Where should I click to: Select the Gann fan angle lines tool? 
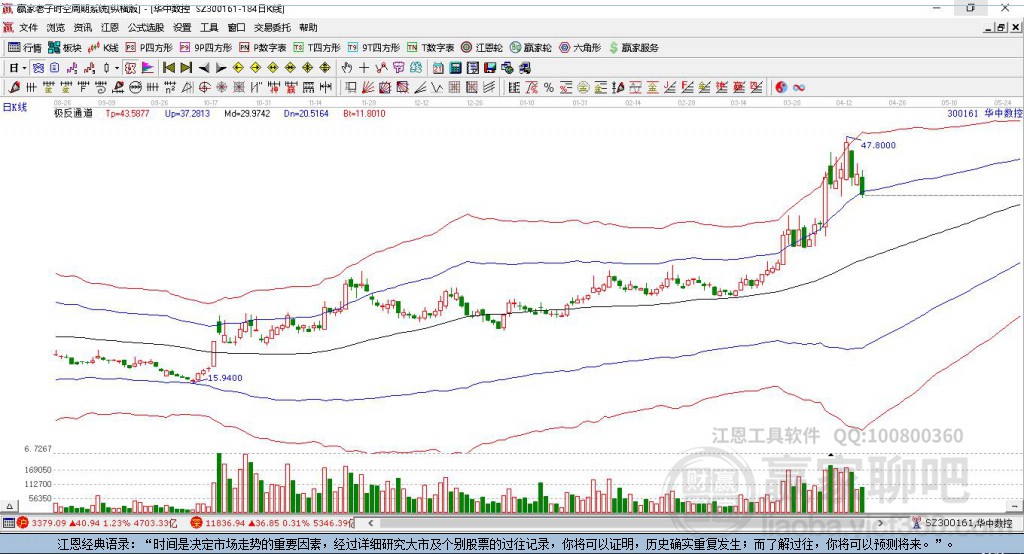368,87
